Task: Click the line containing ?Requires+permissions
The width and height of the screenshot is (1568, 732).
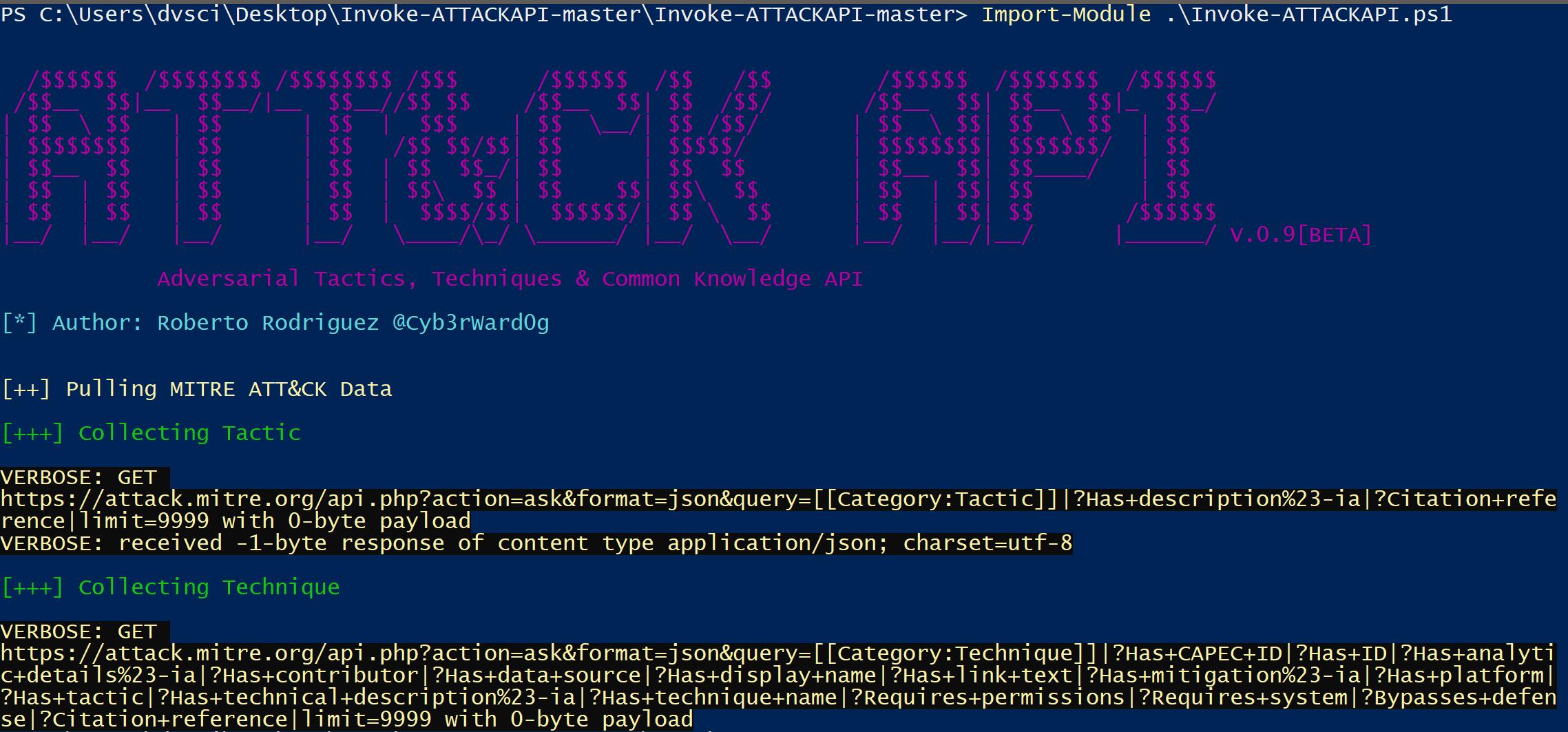Action: pyautogui.click(x=778, y=698)
